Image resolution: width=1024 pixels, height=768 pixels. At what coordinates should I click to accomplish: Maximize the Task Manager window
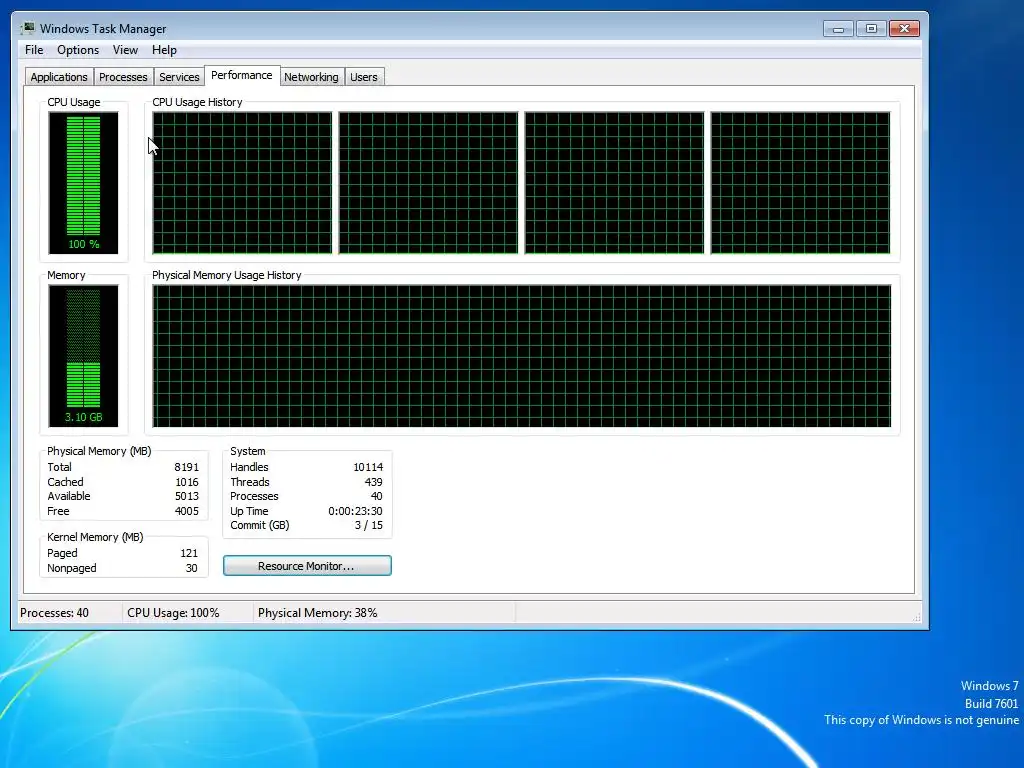(871, 29)
